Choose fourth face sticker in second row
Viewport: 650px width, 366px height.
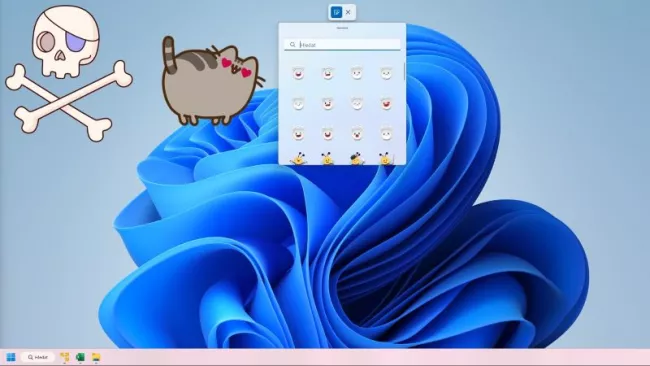386,103
